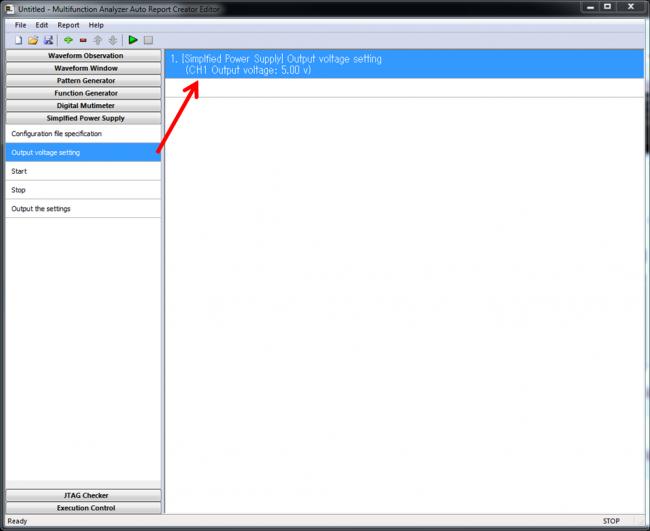This screenshot has width=650, height=531.
Task: Open the Help menu
Action: (x=96, y=25)
